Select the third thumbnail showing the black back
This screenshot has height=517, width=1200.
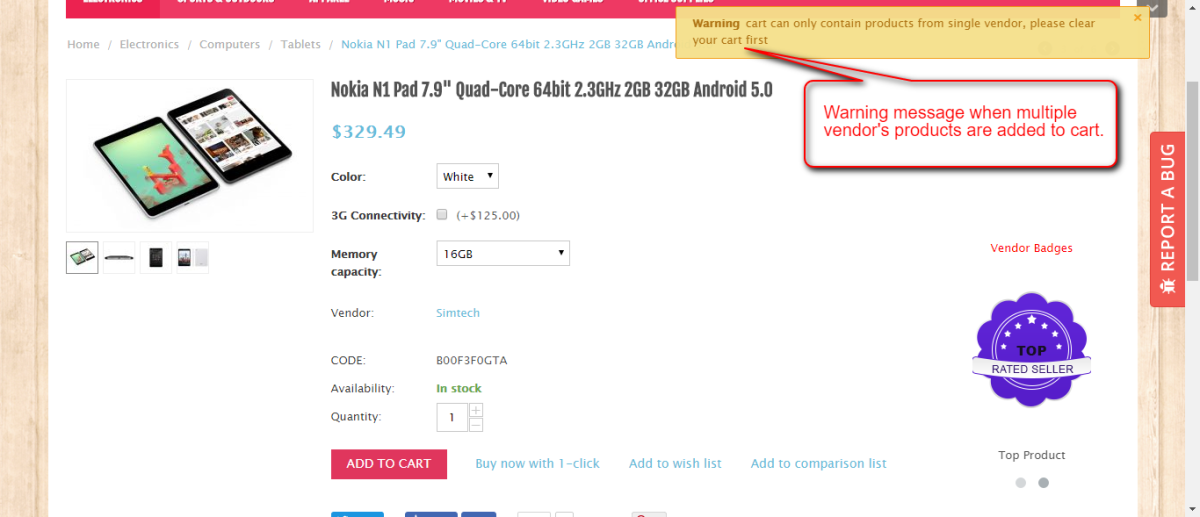156,257
